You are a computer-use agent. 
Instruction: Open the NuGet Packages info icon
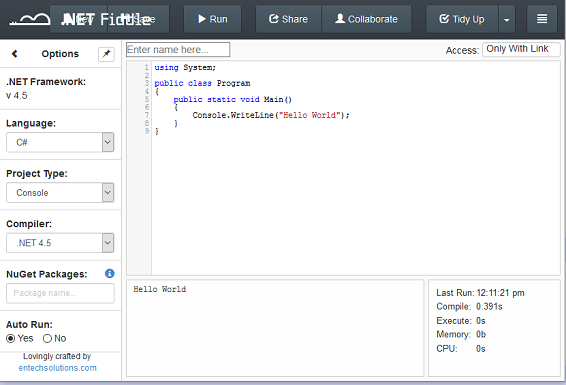110,274
